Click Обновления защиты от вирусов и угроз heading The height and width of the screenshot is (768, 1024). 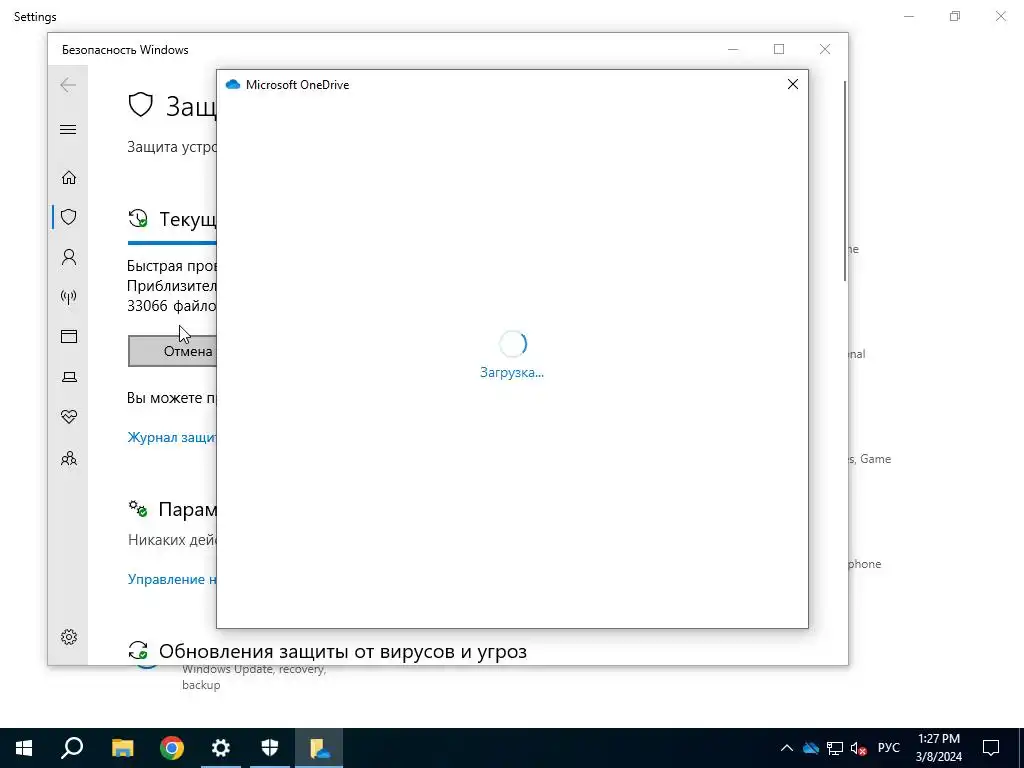[x=343, y=651]
